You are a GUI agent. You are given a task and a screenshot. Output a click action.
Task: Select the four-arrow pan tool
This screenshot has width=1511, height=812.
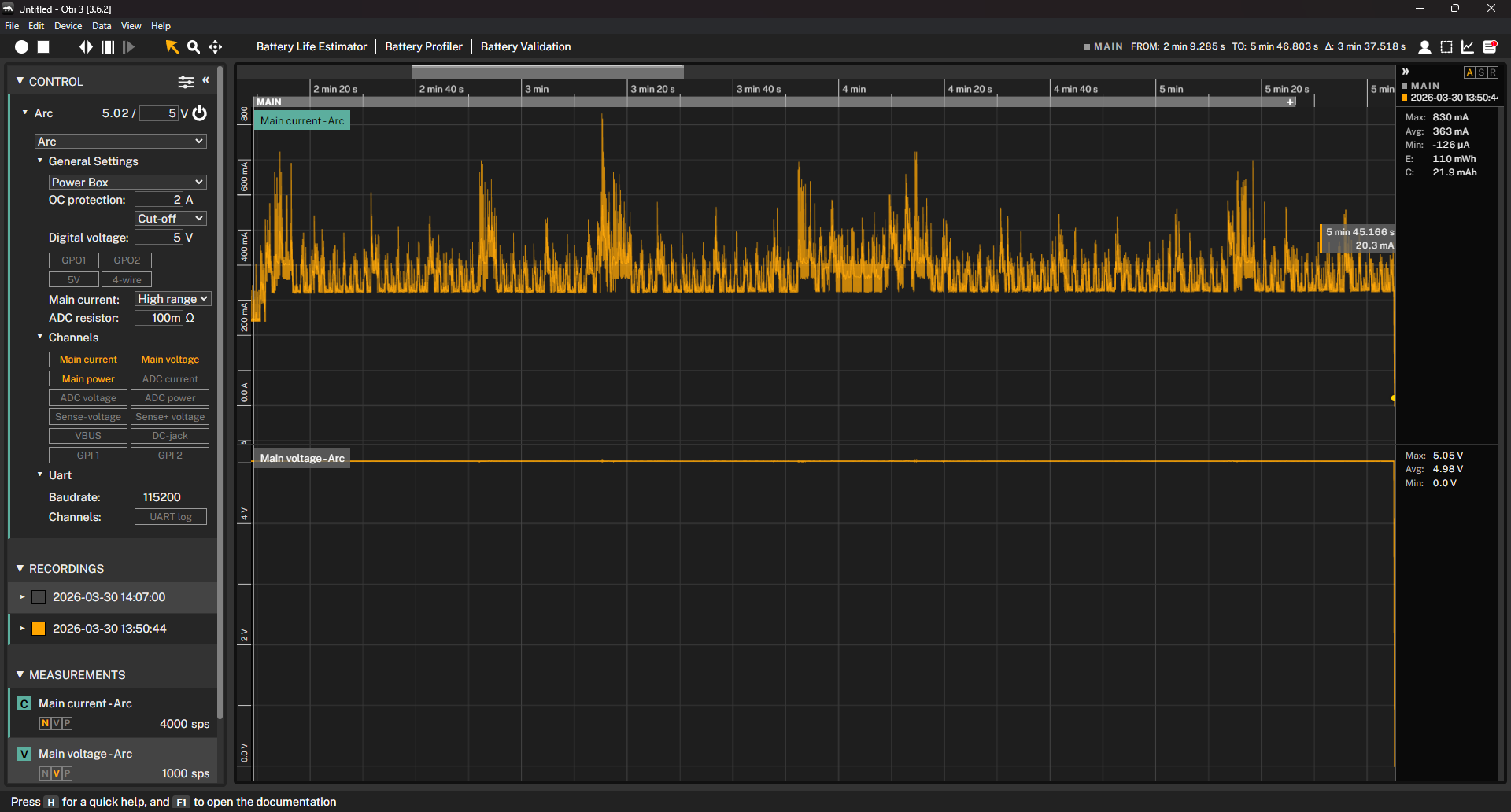215,47
